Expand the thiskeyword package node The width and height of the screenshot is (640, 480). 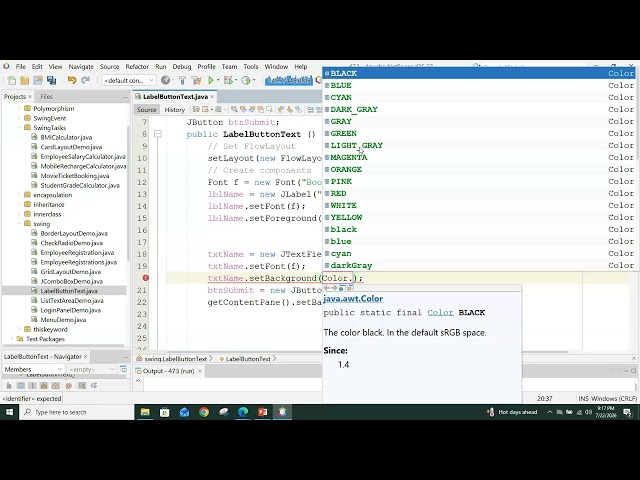click(19, 329)
